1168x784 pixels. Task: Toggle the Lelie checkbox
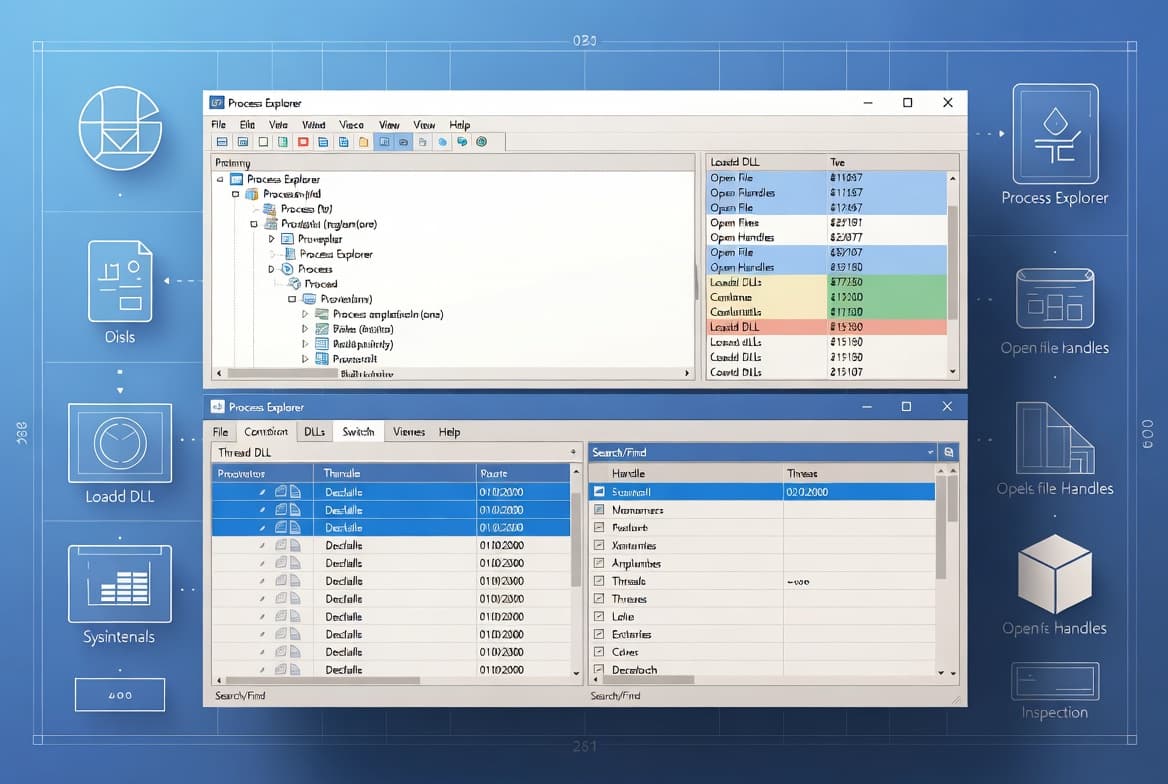click(x=599, y=616)
